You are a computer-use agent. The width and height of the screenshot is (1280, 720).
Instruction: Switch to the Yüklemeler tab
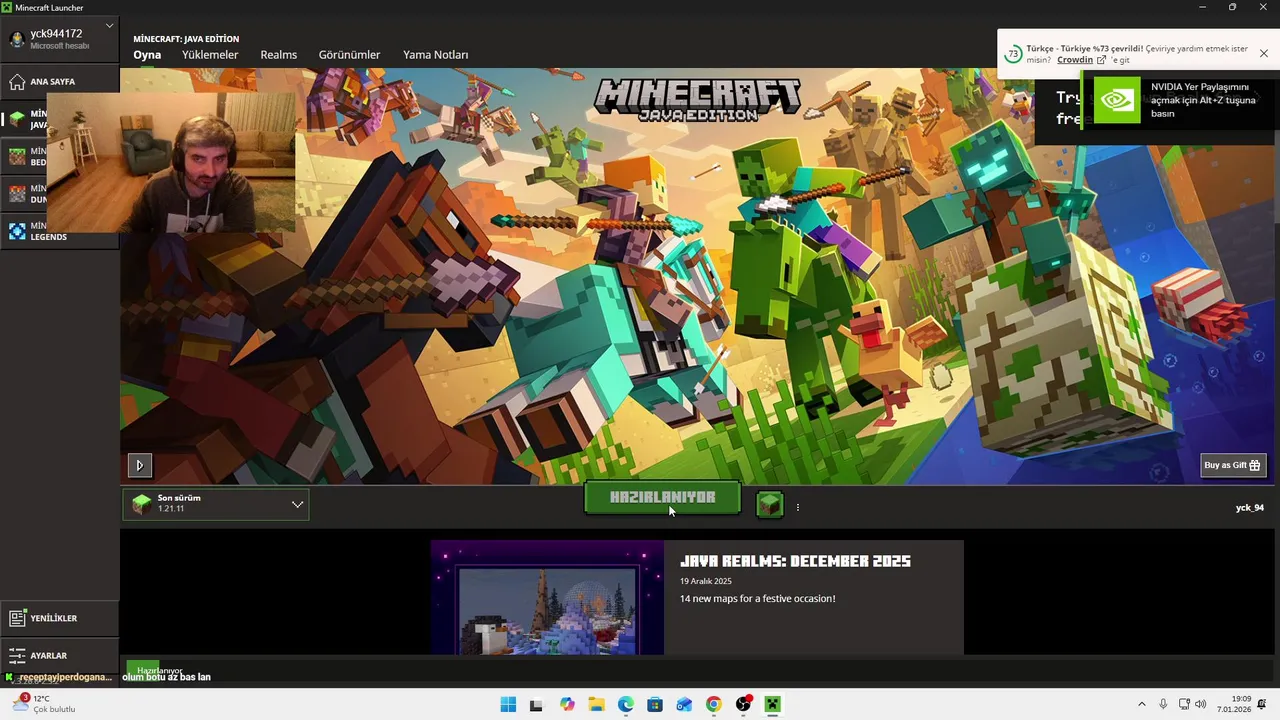210,55
